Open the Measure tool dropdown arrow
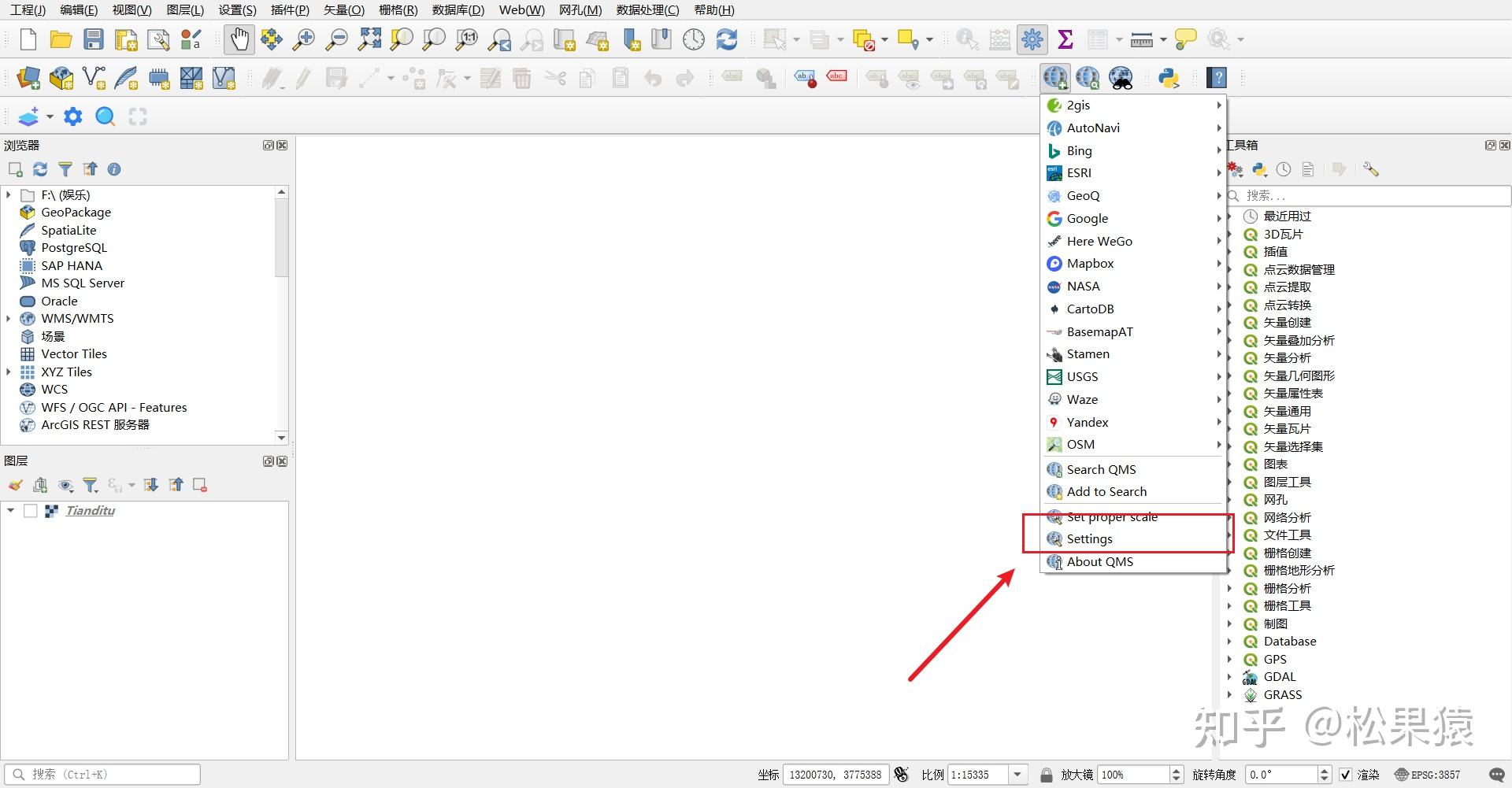Screen dimensions: 1512x788 click(x=1163, y=39)
